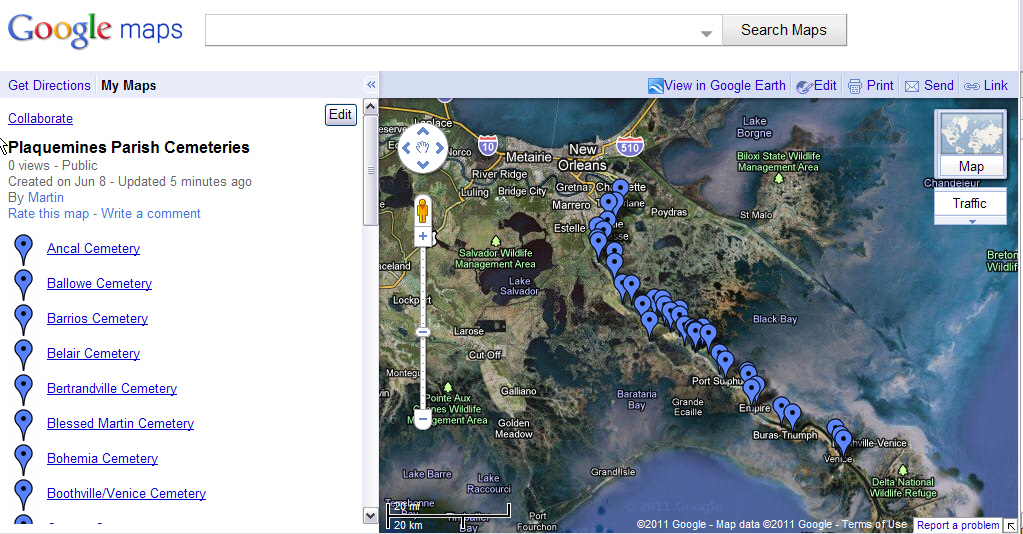Click the Print printer icon
This screenshot has height=534, width=1023.
(855, 86)
